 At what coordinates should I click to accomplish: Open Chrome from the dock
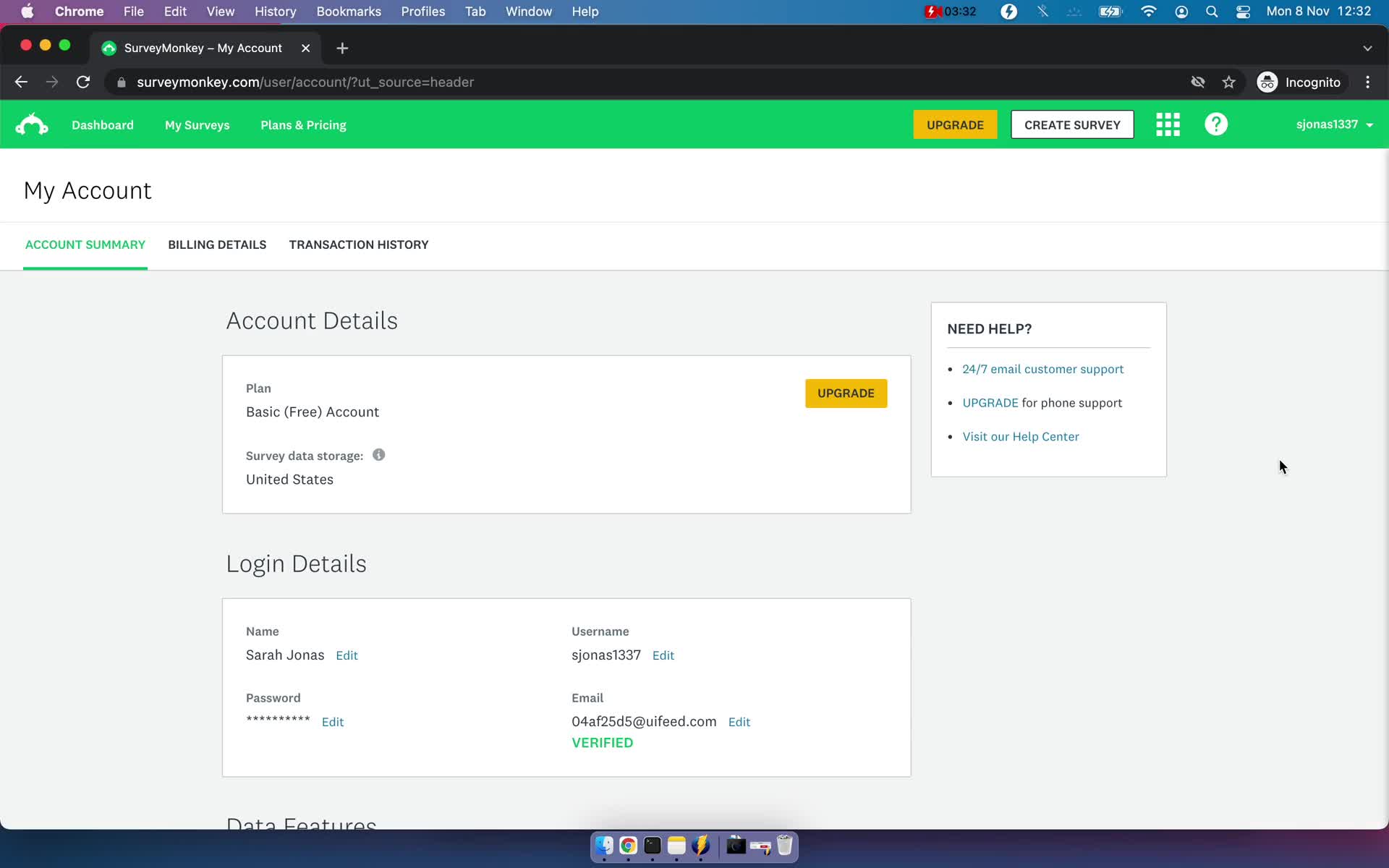[628, 846]
